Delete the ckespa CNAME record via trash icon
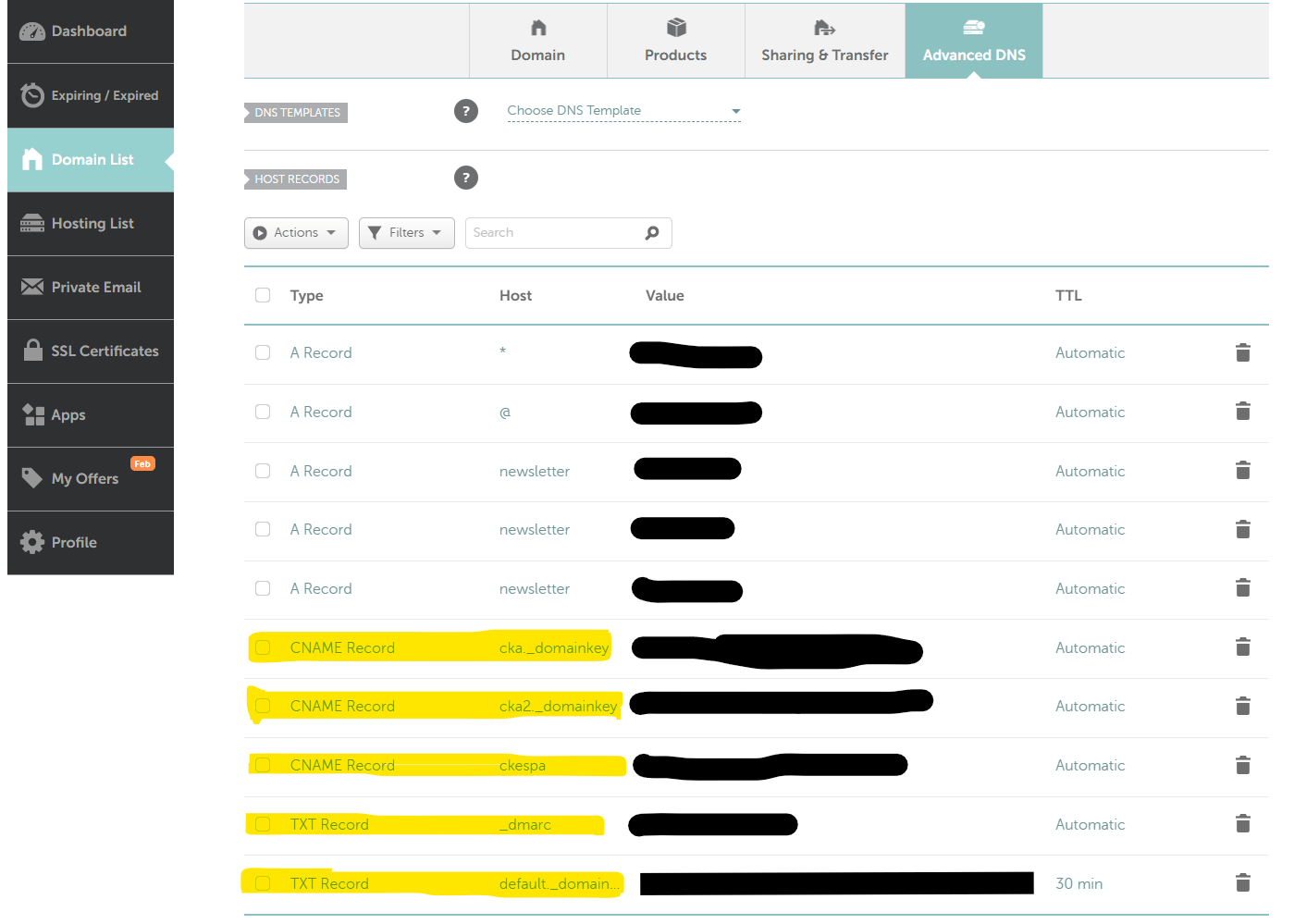The width and height of the screenshot is (1294, 924). (x=1242, y=765)
